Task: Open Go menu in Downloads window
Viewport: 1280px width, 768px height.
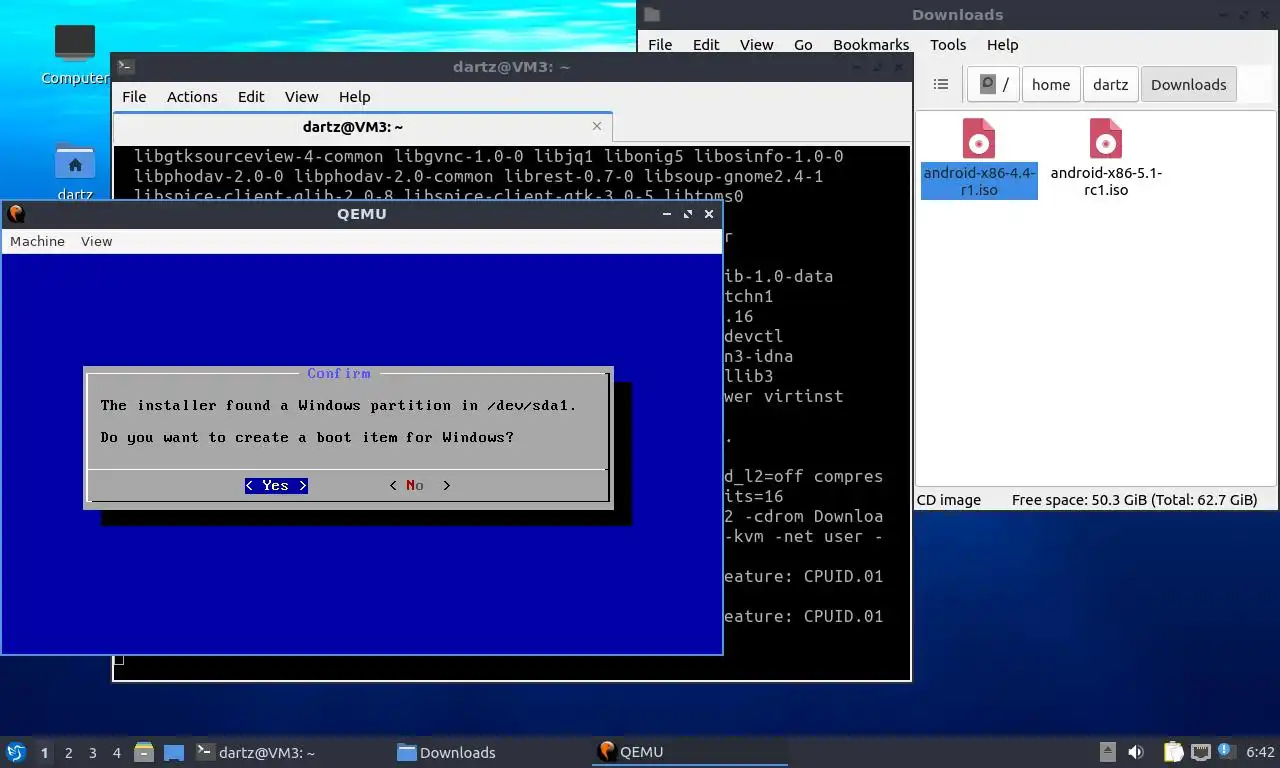Action: click(x=803, y=45)
